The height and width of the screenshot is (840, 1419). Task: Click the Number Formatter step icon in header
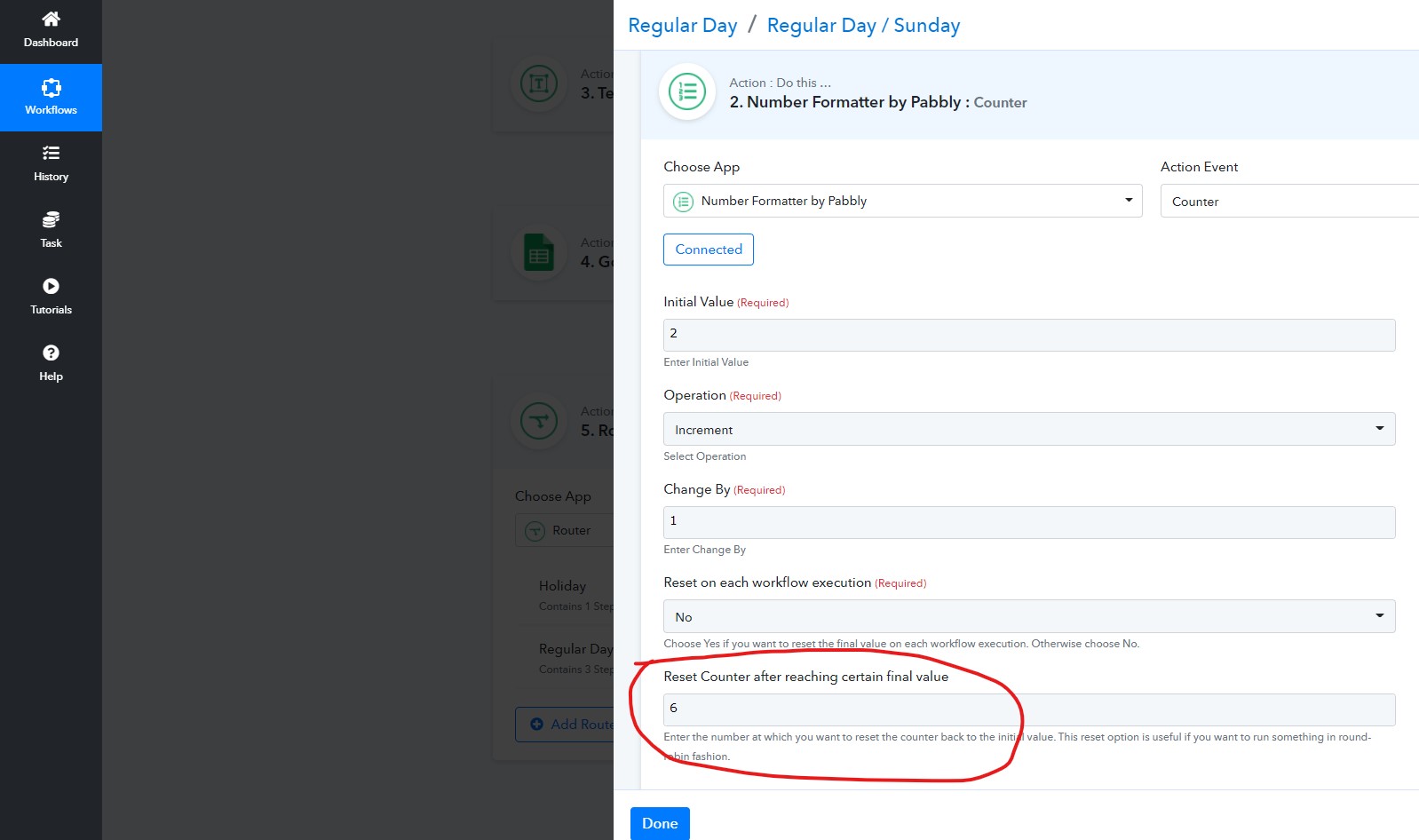point(687,91)
